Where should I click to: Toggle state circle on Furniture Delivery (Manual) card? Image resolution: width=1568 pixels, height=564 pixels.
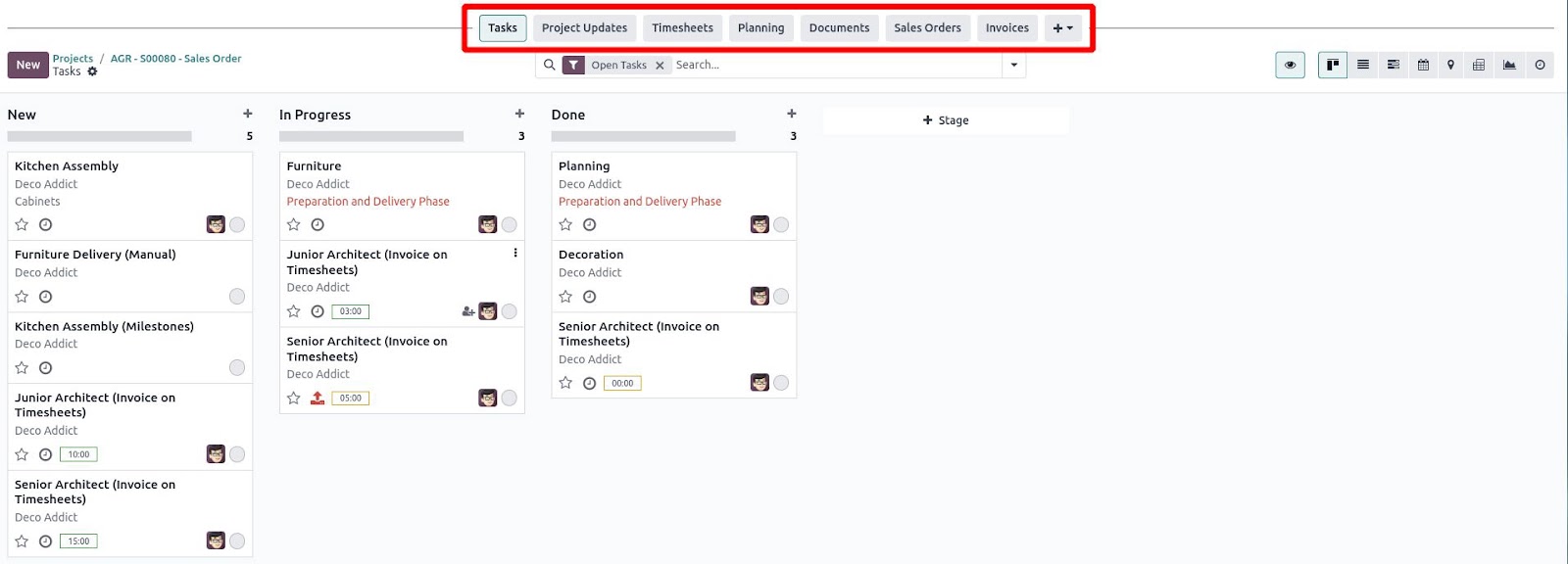237,297
